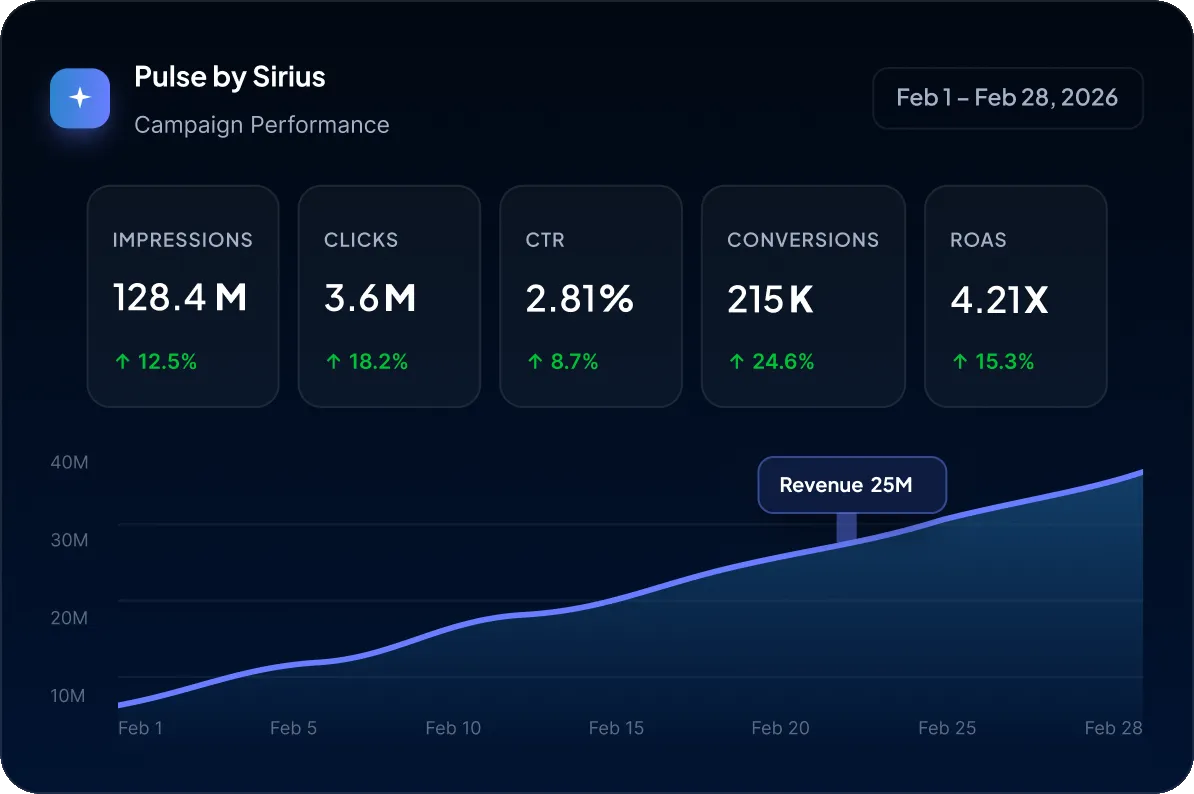Click the 'Campaign Performance' subtitle

tap(262, 125)
